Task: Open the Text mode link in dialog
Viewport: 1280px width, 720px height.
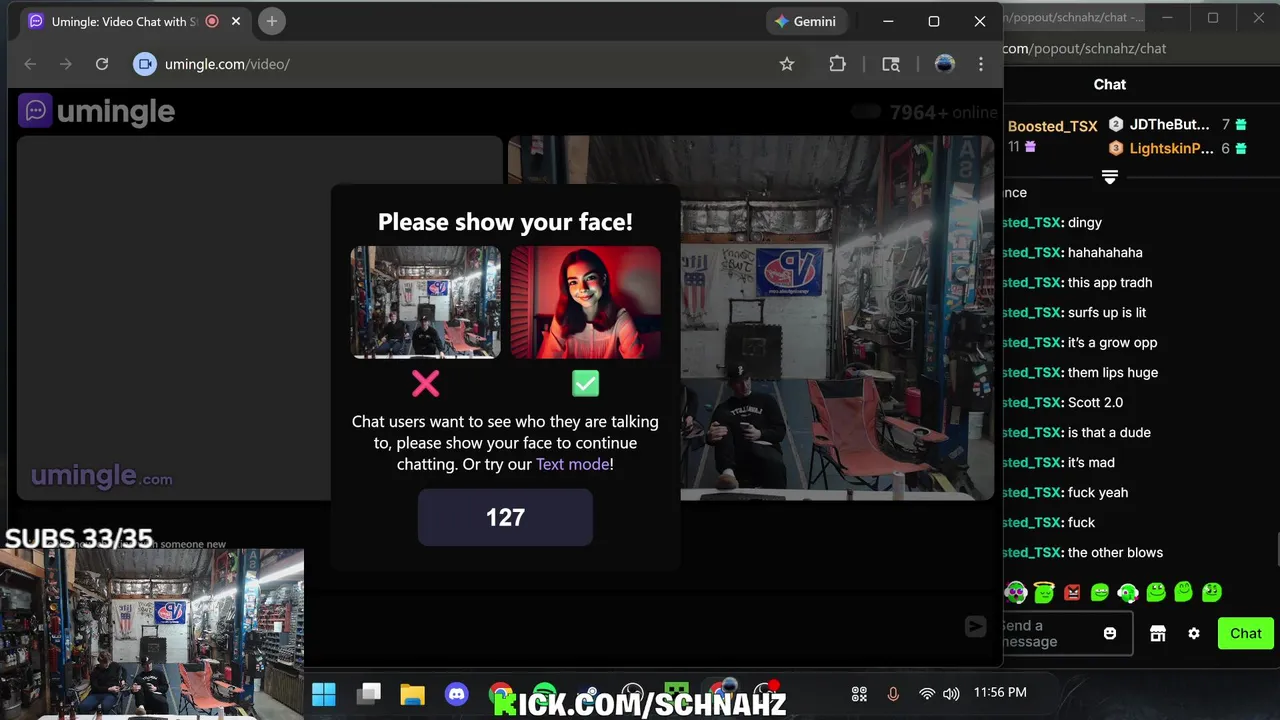Action: pyautogui.click(x=572, y=464)
